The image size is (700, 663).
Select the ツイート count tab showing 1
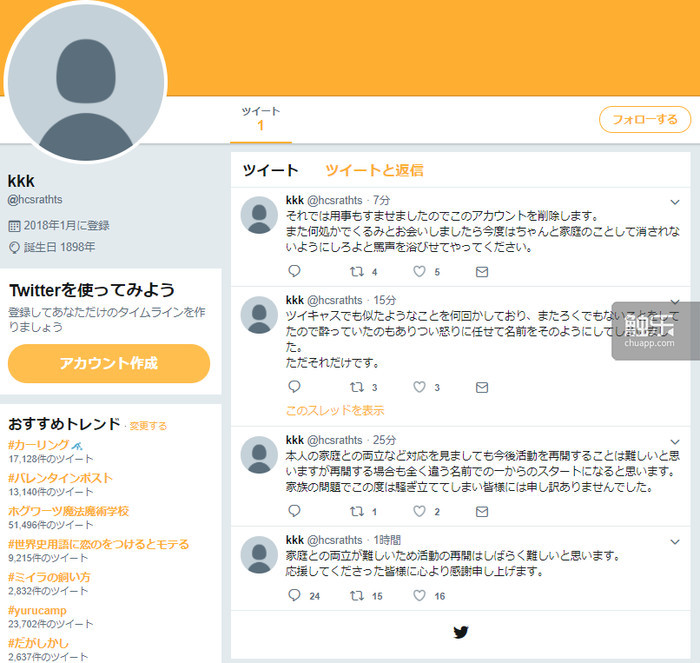click(x=261, y=119)
